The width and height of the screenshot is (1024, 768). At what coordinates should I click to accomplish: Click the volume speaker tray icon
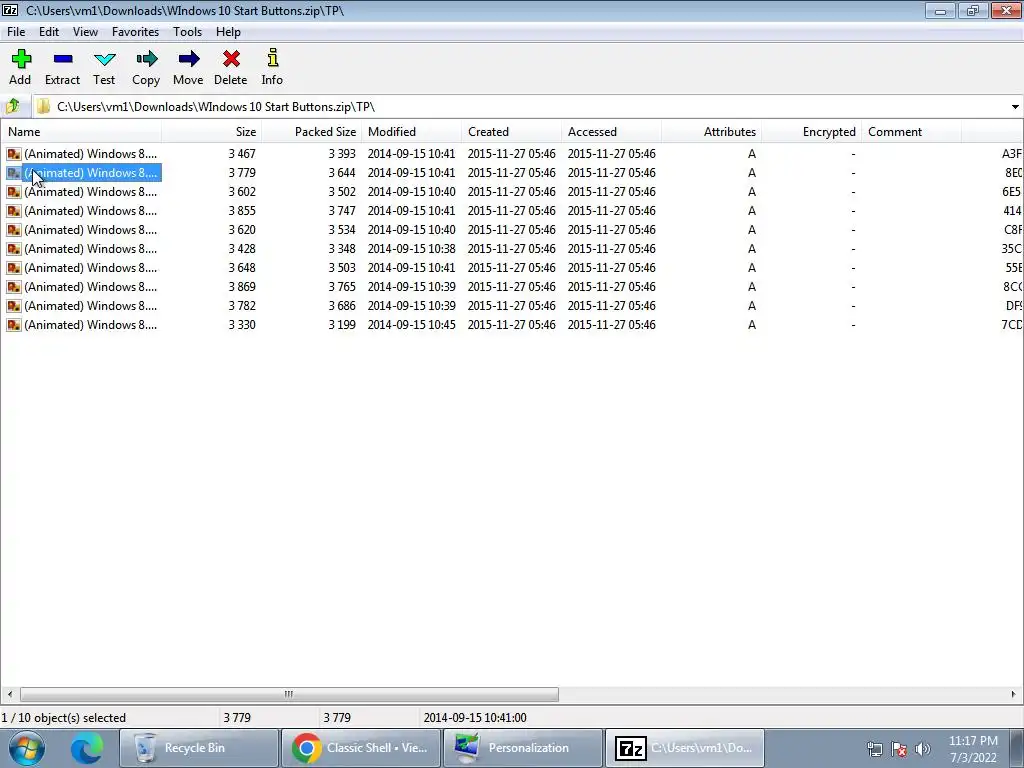point(923,749)
